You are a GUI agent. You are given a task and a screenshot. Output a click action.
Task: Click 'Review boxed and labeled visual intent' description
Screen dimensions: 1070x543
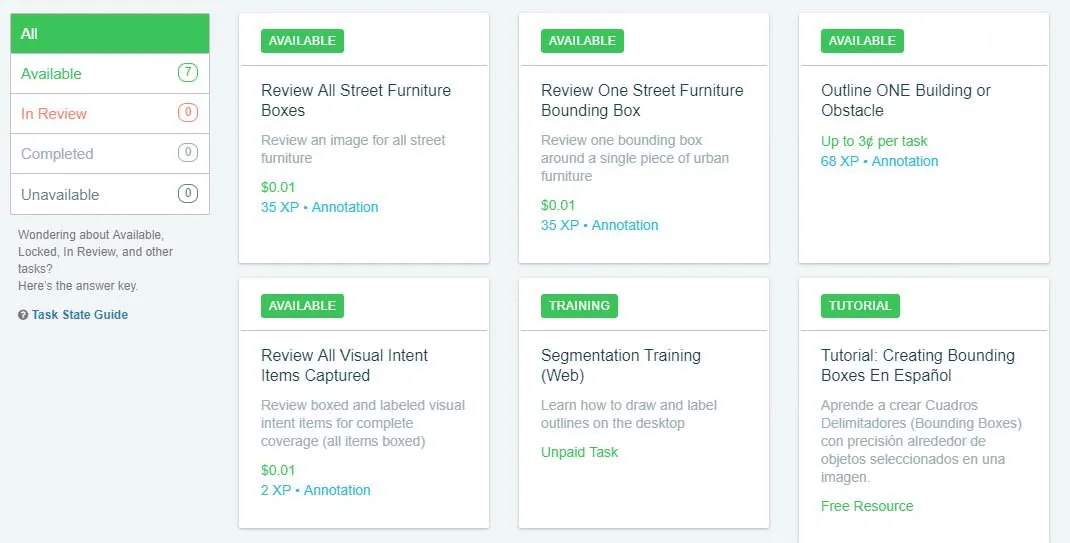pyautogui.click(x=363, y=424)
